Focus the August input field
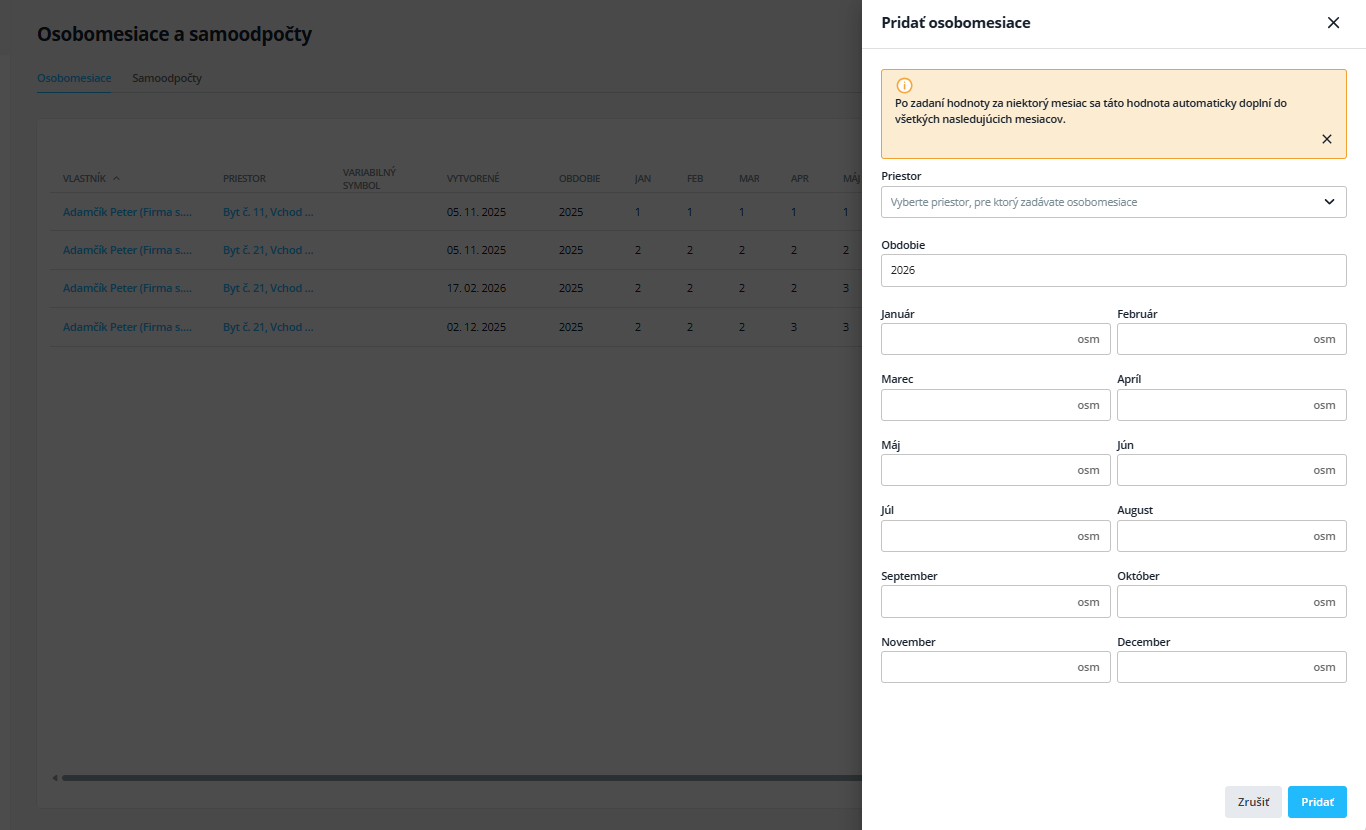The image size is (1366, 830). pyautogui.click(x=1232, y=536)
